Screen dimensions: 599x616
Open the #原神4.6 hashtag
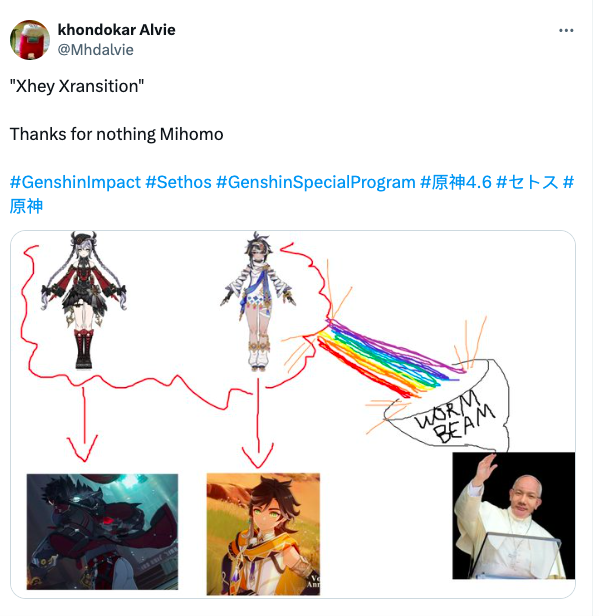[456, 182]
